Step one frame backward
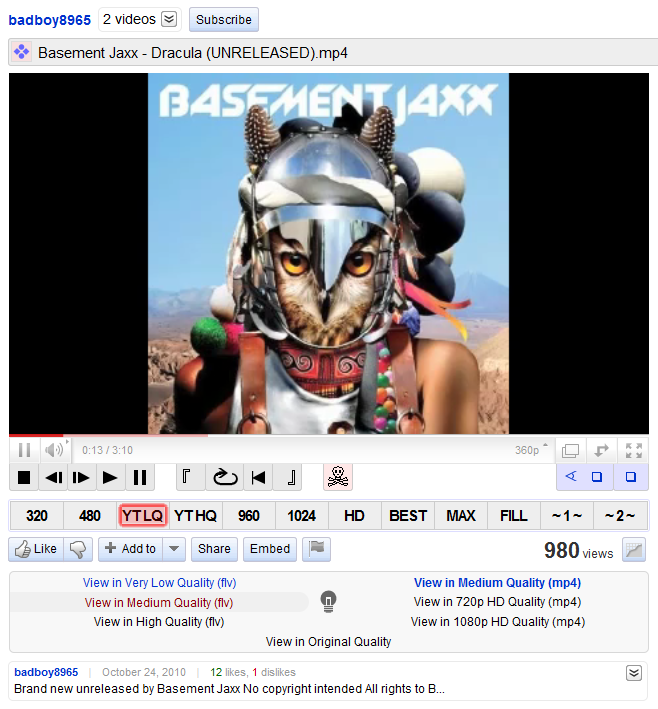The height and width of the screenshot is (709, 658). [x=54, y=477]
